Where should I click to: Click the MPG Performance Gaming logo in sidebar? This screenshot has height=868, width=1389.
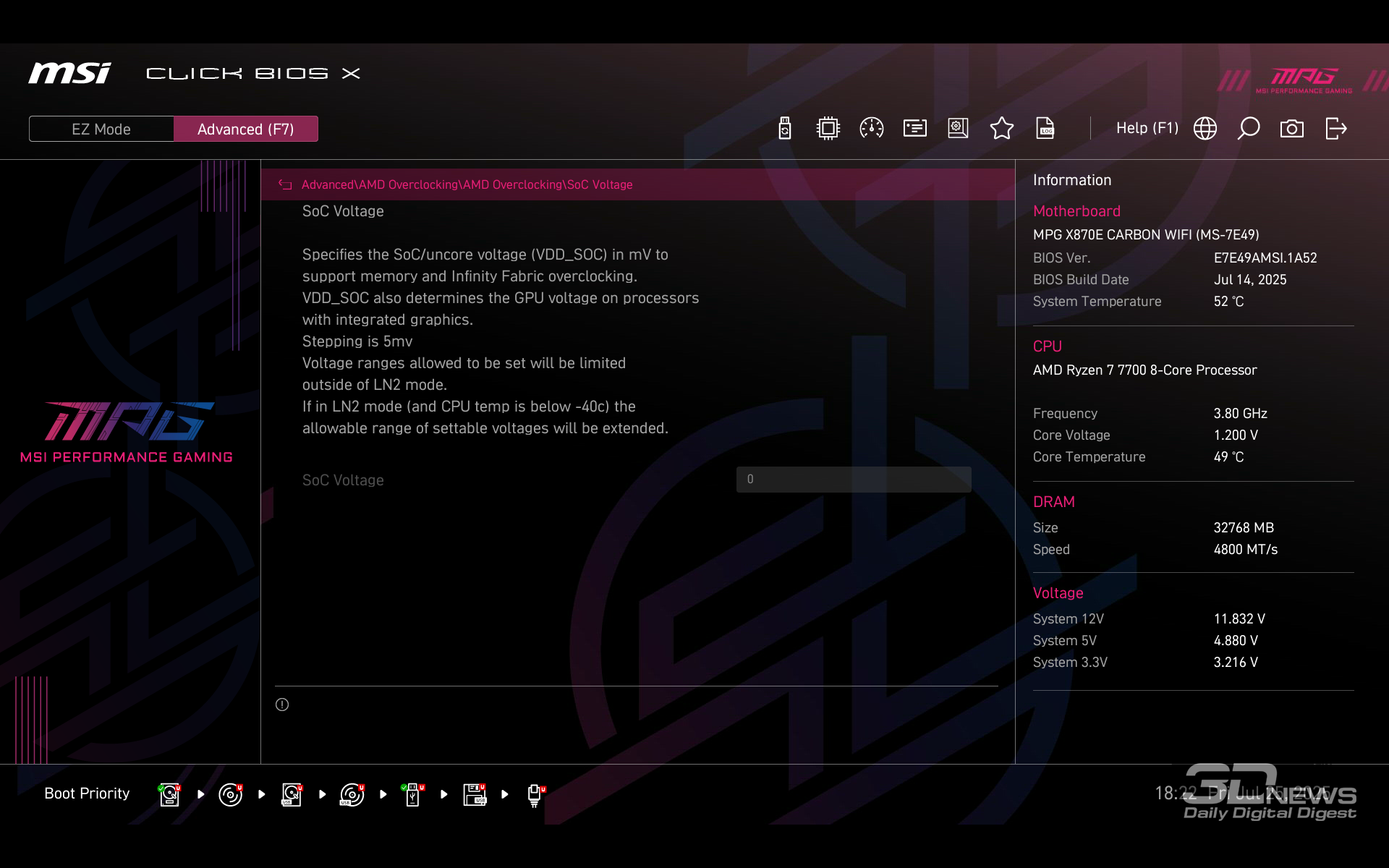coord(127,432)
